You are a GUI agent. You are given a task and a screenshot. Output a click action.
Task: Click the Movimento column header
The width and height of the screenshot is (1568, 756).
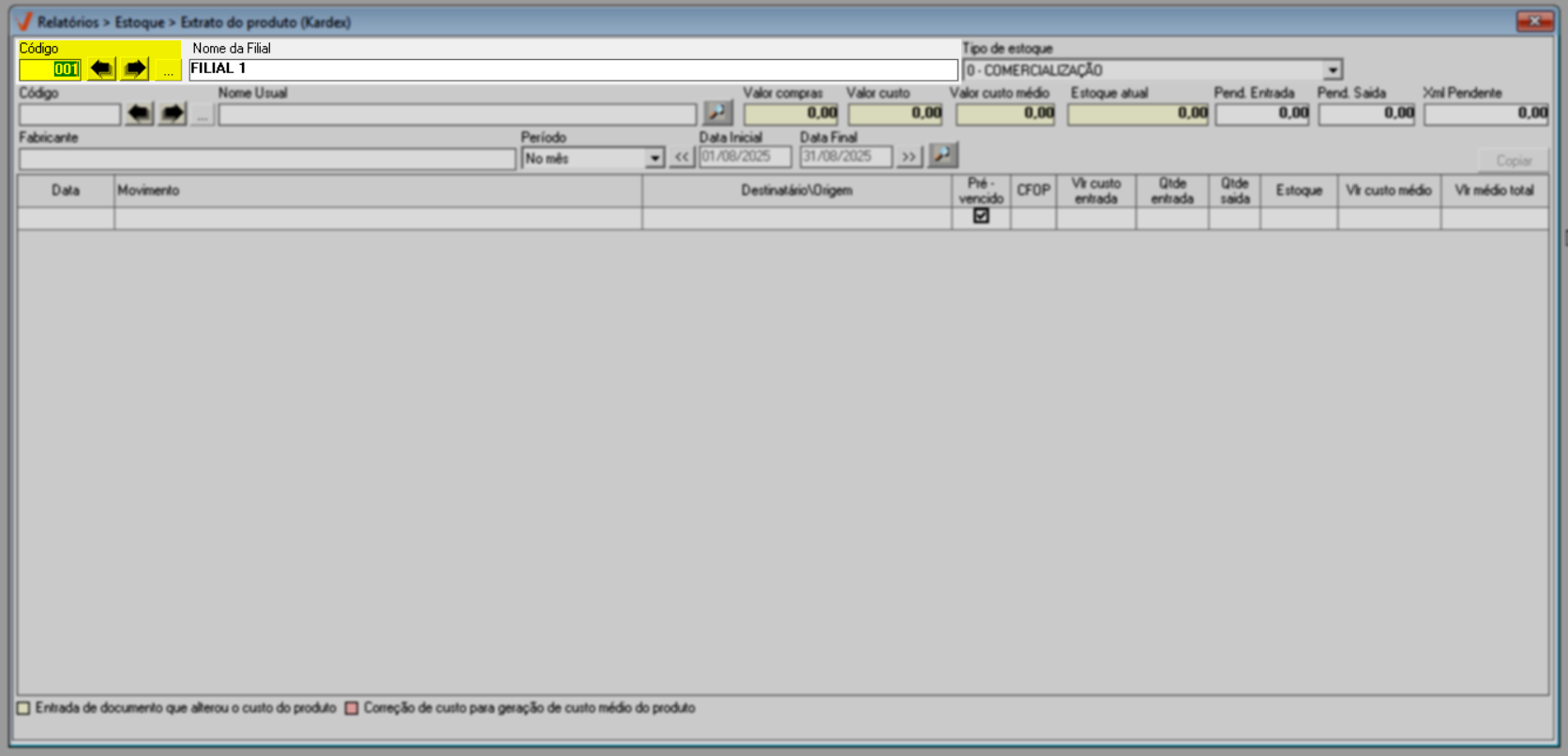(378, 190)
